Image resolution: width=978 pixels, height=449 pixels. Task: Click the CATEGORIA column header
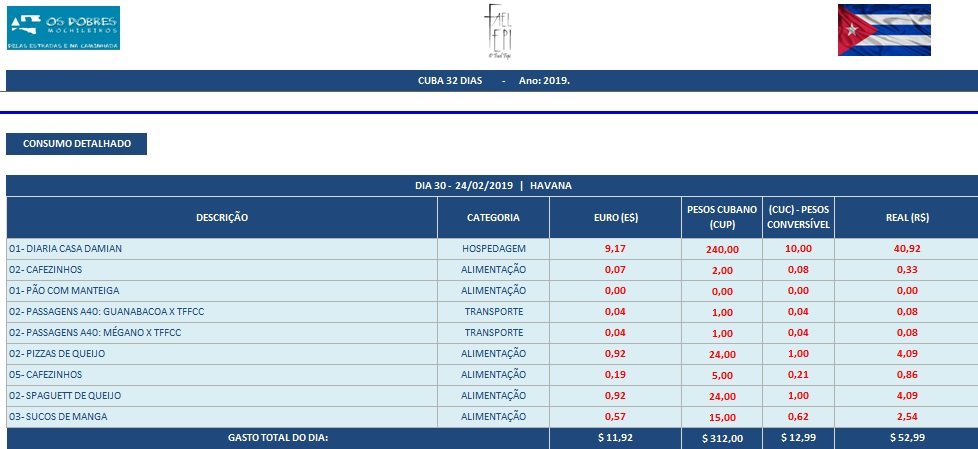tap(493, 217)
